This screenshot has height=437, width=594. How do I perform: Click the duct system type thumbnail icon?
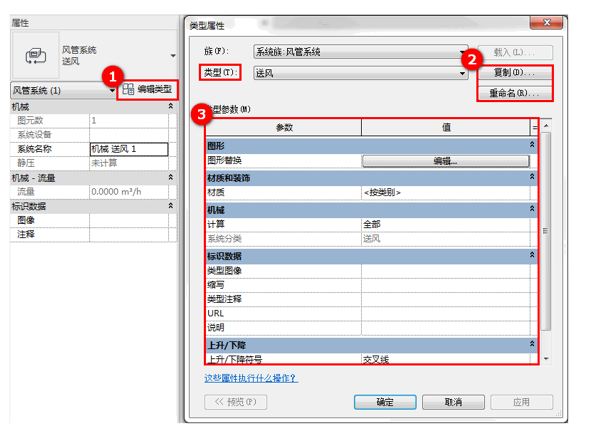pos(36,56)
